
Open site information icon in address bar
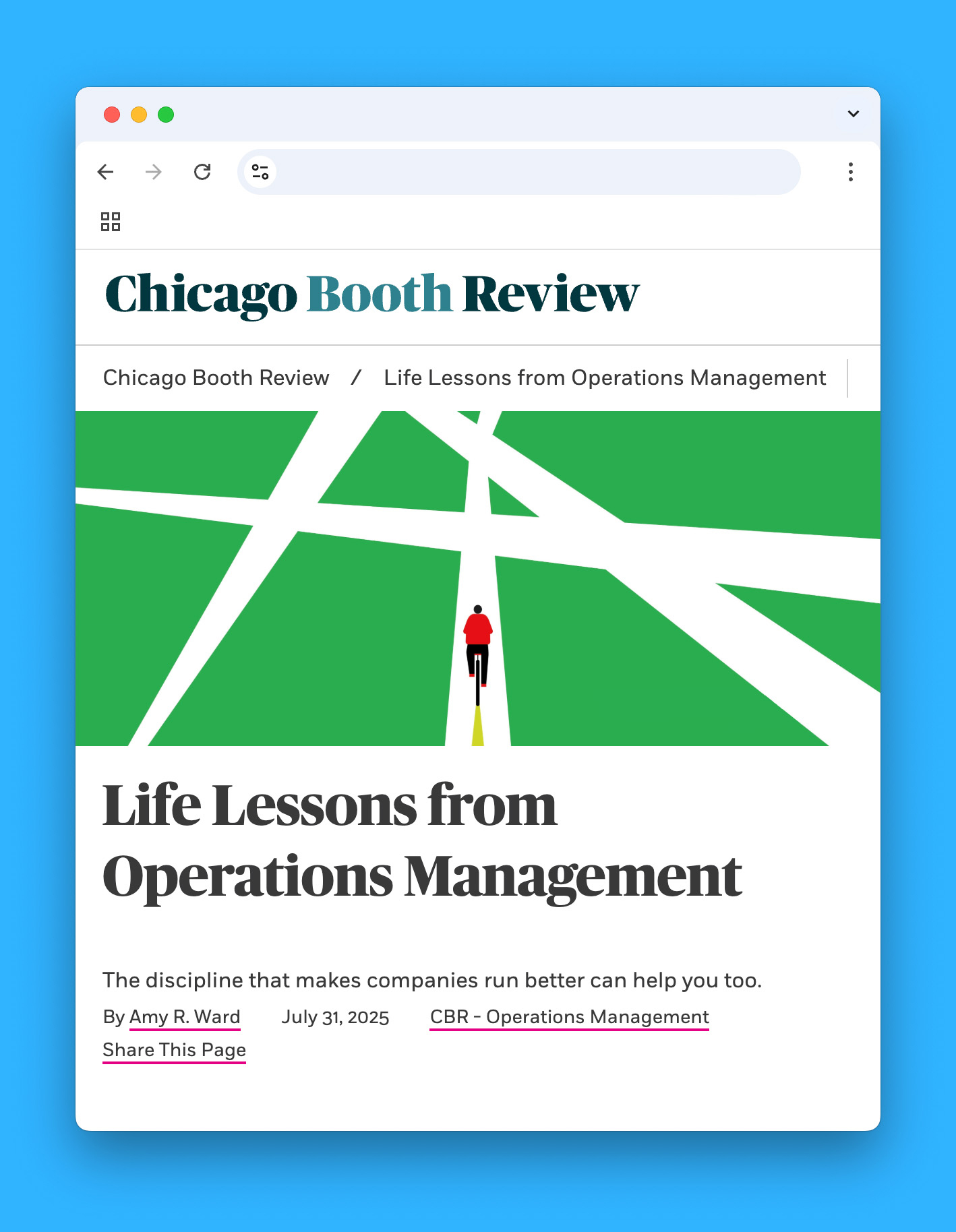(x=260, y=172)
